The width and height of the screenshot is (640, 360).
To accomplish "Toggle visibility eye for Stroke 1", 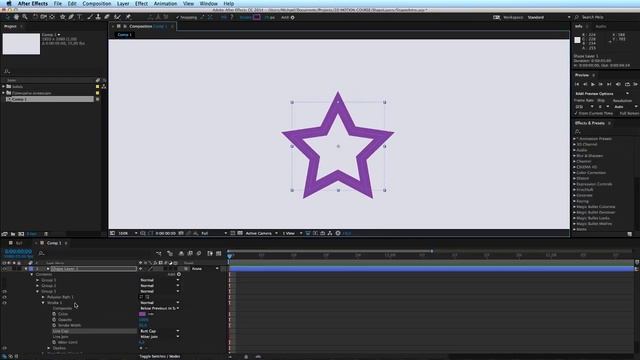I will click(x=4, y=303).
